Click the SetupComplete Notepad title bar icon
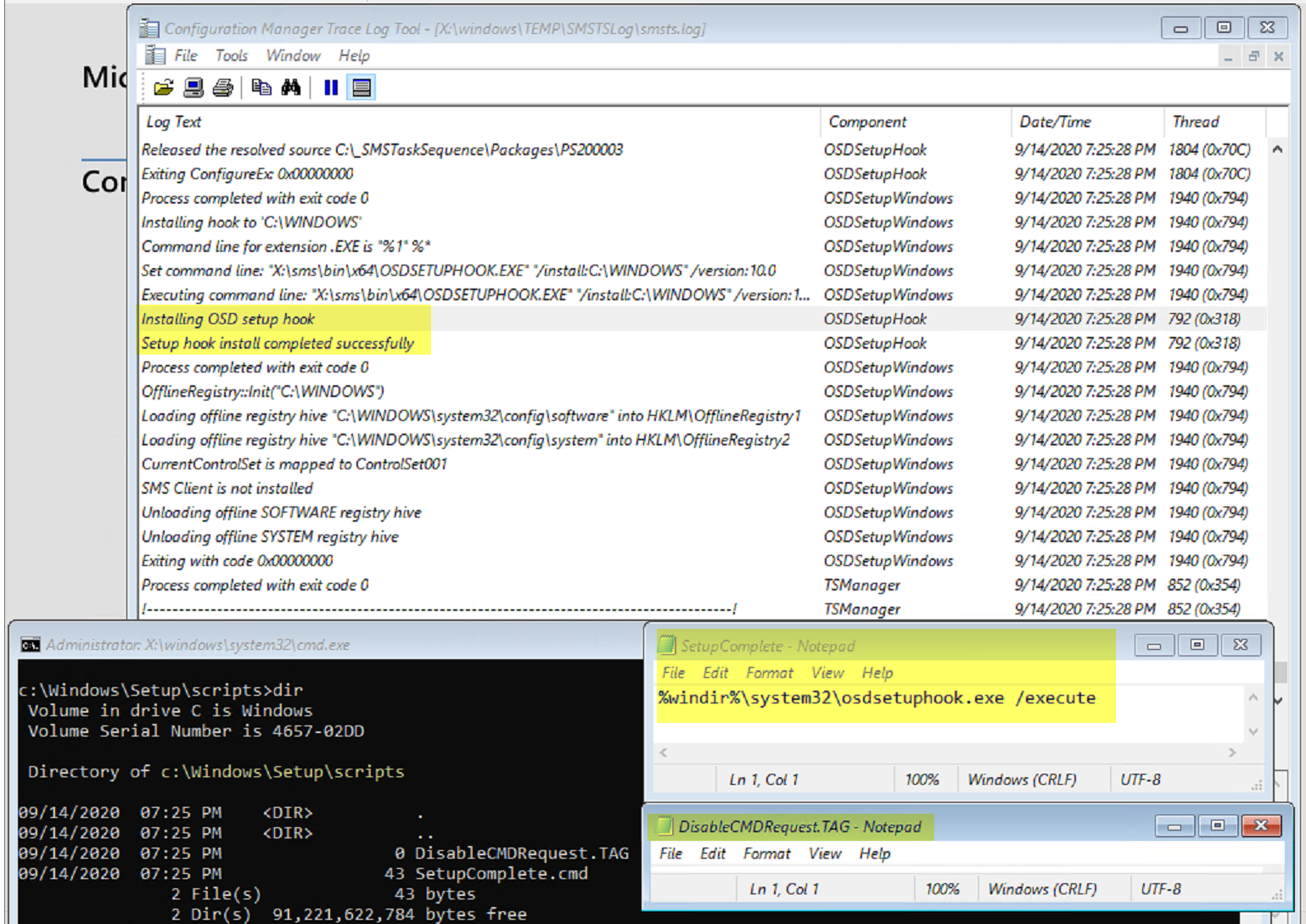1306x924 pixels. point(667,646)
